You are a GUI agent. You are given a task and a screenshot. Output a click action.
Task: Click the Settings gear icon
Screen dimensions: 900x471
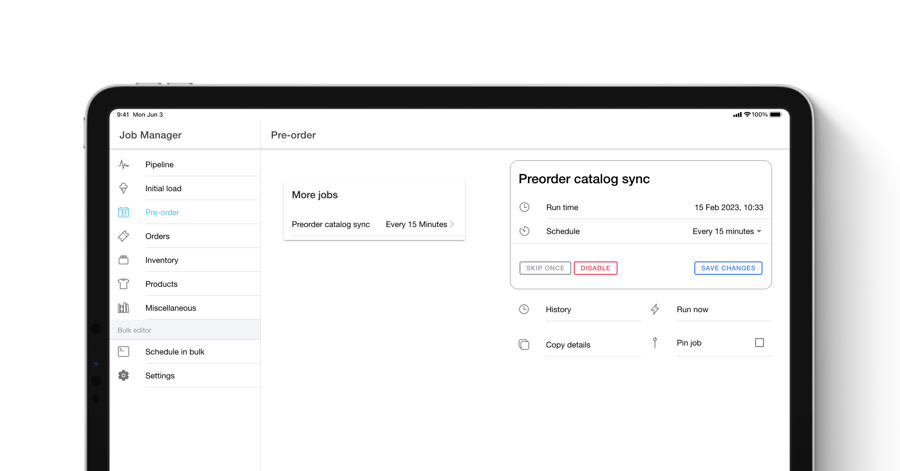tap(124, 376)
